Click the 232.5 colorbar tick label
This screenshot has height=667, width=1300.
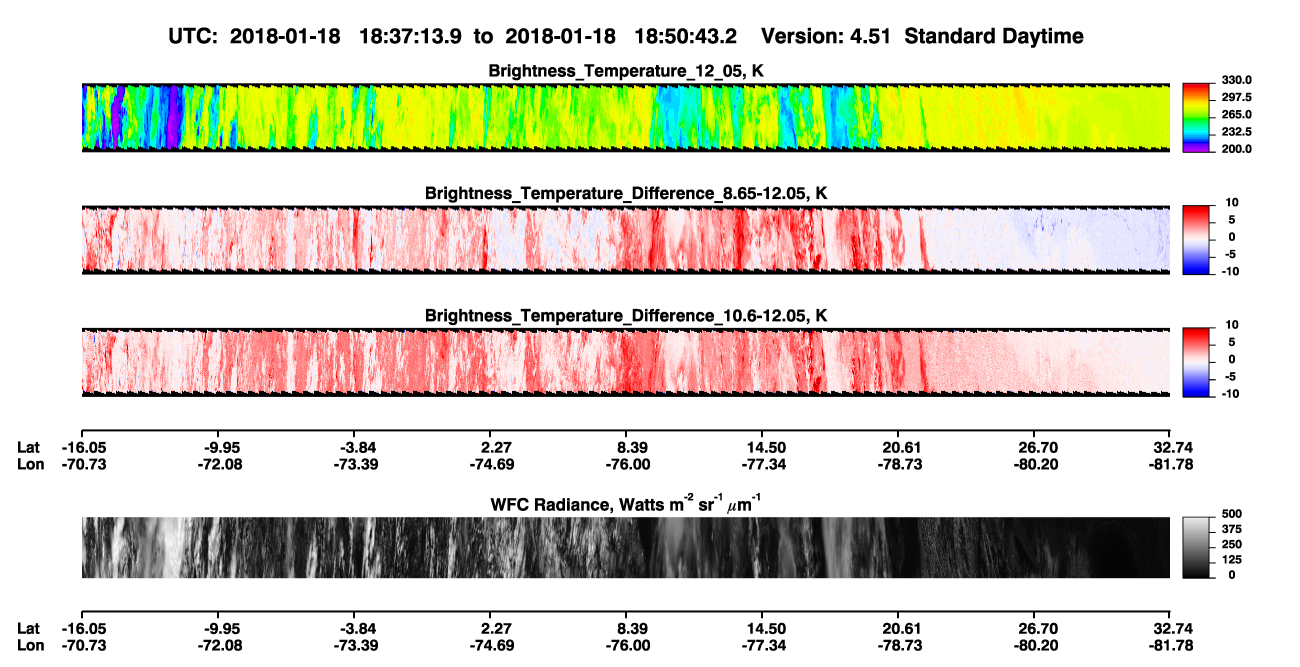pyautogui.click(x=1236, y=132)
